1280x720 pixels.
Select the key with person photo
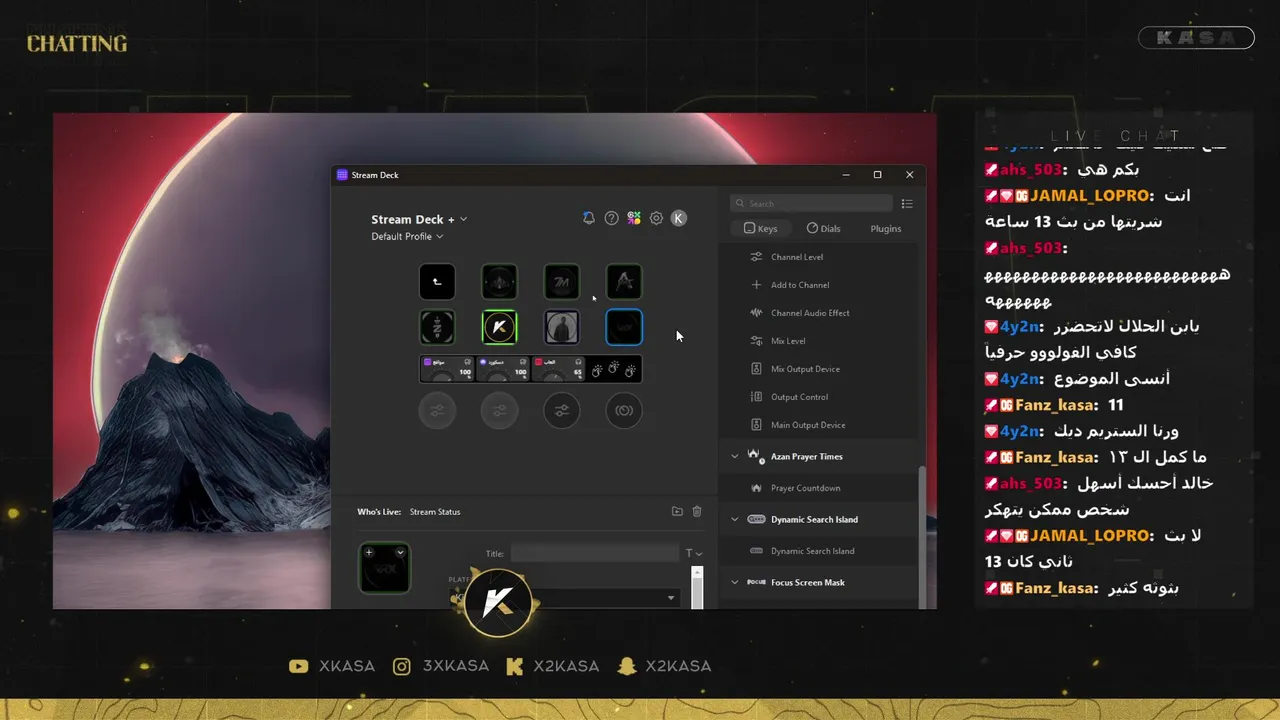tap(562, 327)
